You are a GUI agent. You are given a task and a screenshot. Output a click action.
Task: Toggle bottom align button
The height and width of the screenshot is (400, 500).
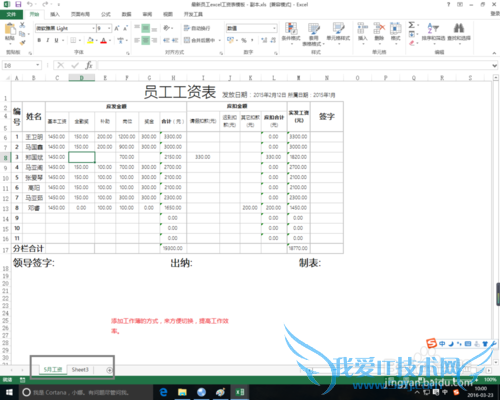(x=154, y=29)
